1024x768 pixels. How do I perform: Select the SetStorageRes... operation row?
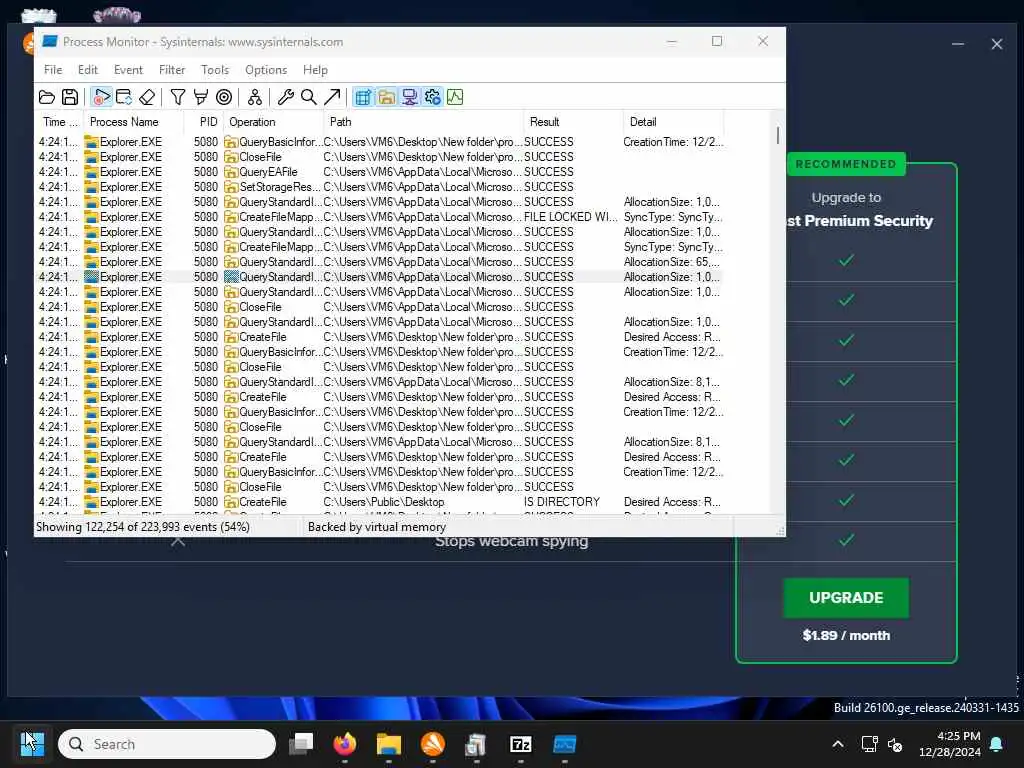pyautogui.click(x=379, y=187)
